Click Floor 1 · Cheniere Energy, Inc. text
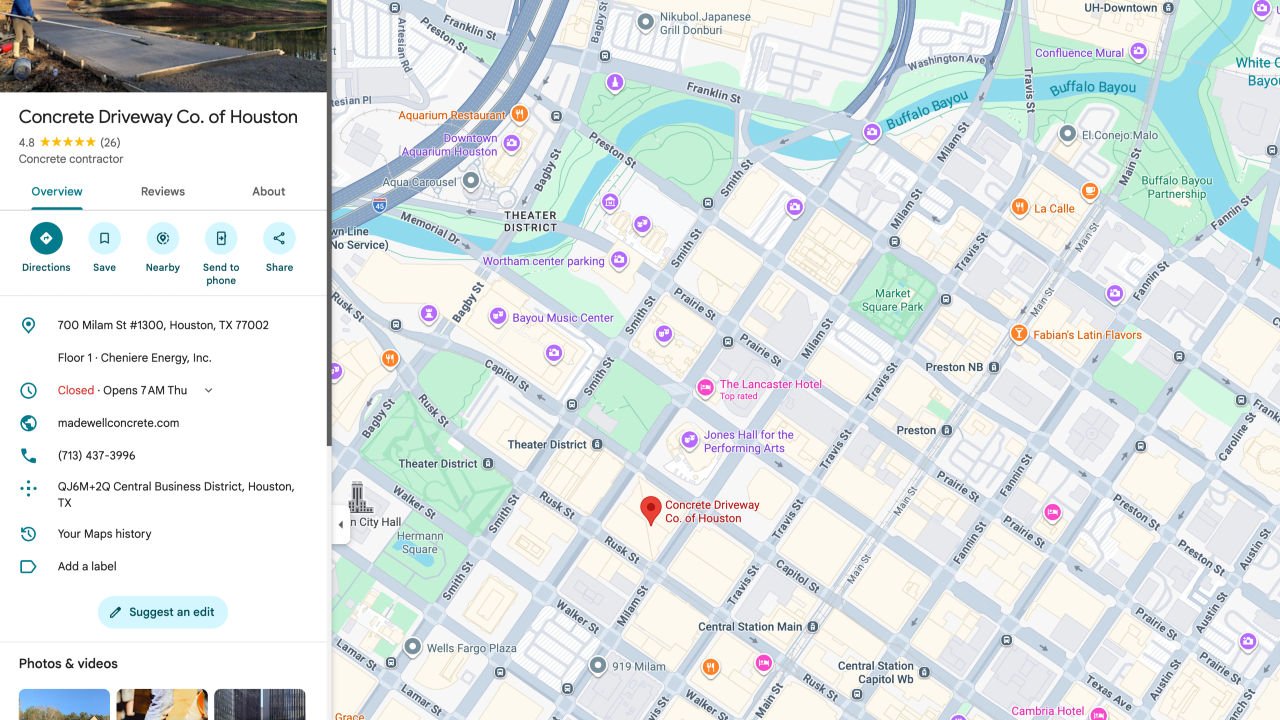 tap(134, 357)
